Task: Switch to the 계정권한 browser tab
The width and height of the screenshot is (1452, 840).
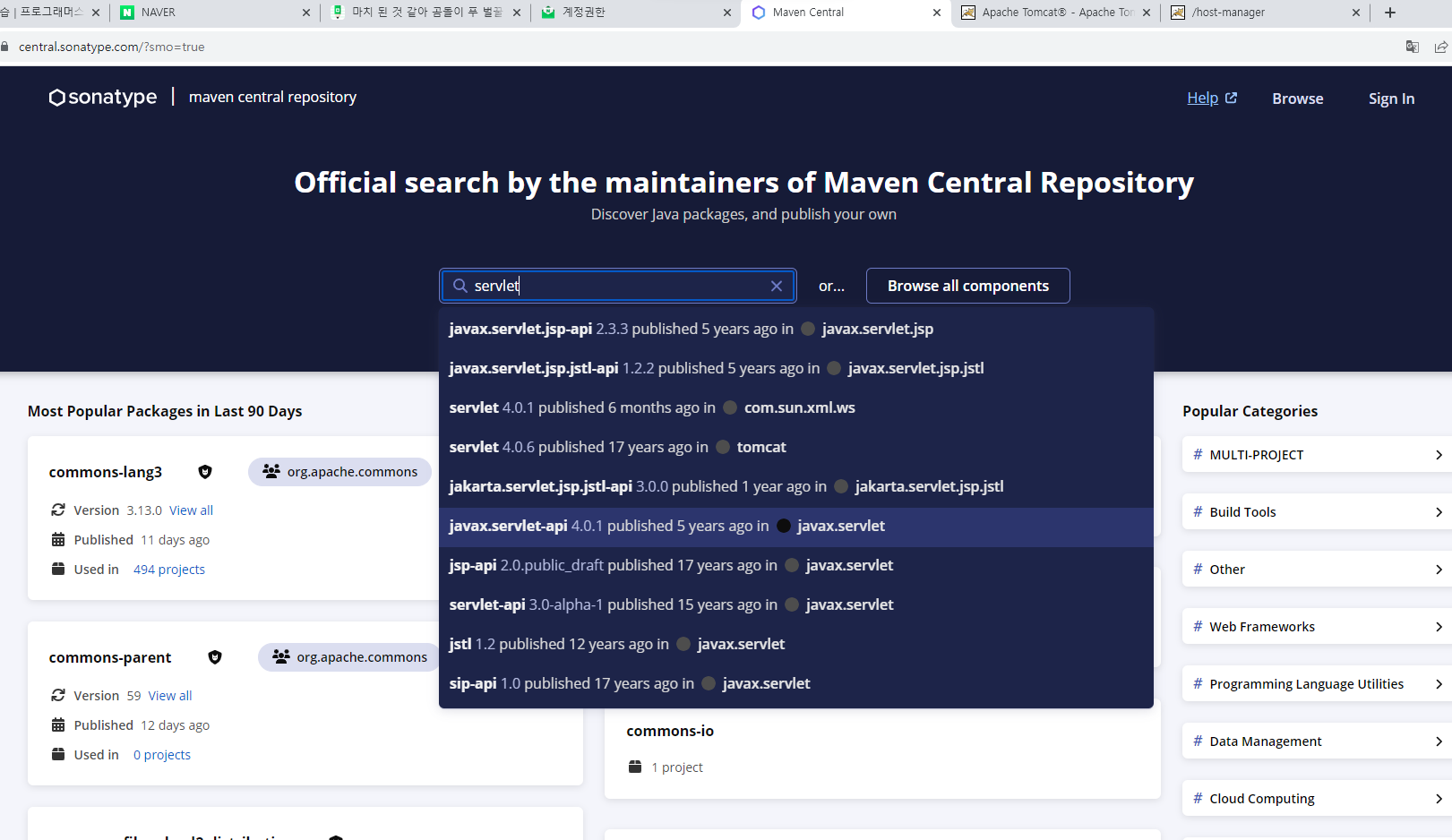Action: 636,13
